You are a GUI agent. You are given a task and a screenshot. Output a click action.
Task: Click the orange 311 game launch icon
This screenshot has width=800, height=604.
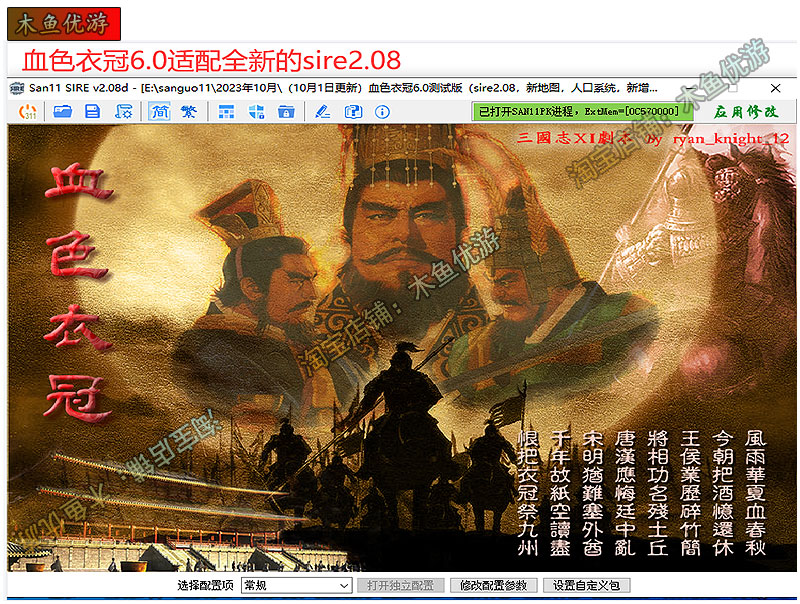(28, 111)
